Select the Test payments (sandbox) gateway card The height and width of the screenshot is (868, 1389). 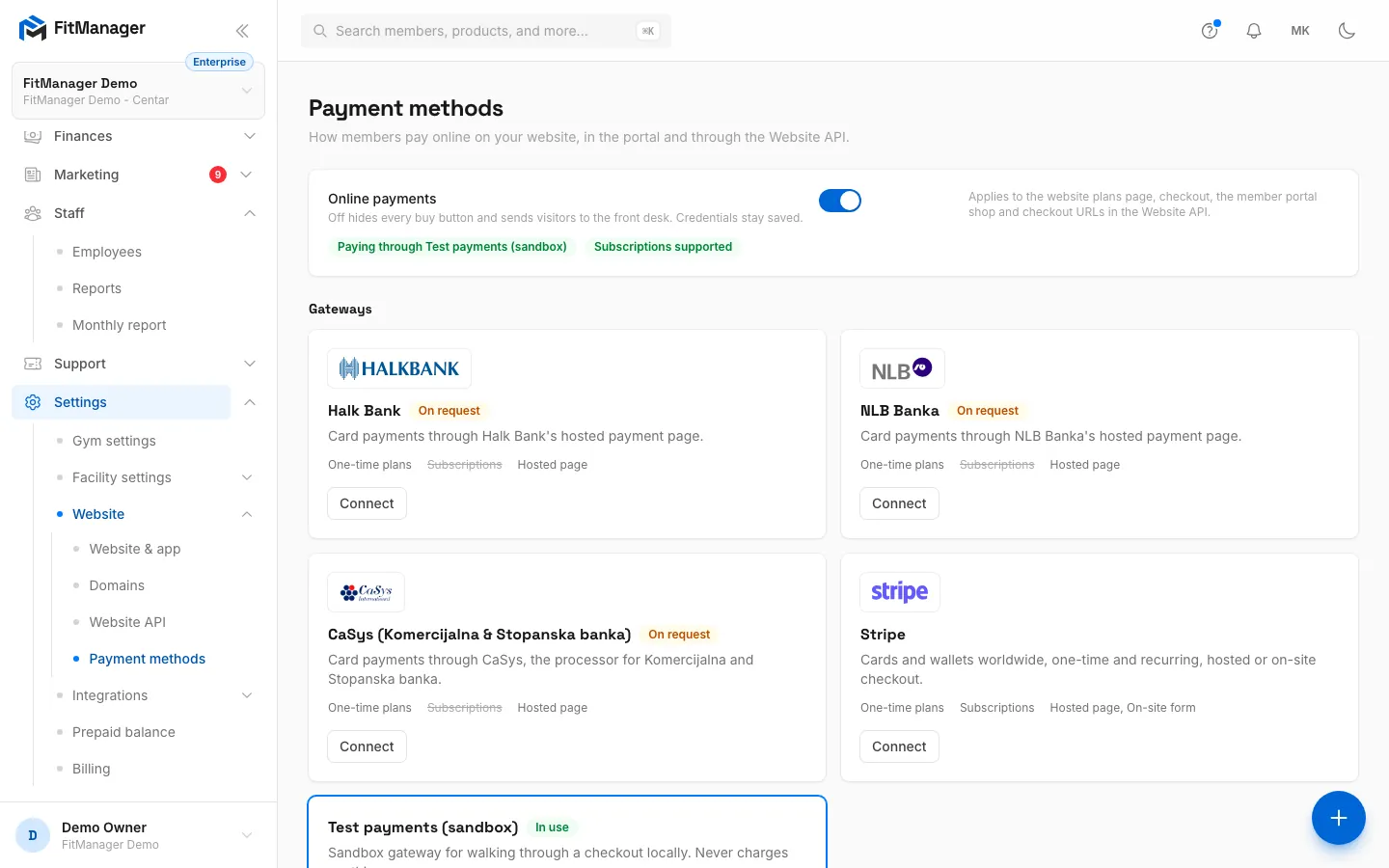567,832
